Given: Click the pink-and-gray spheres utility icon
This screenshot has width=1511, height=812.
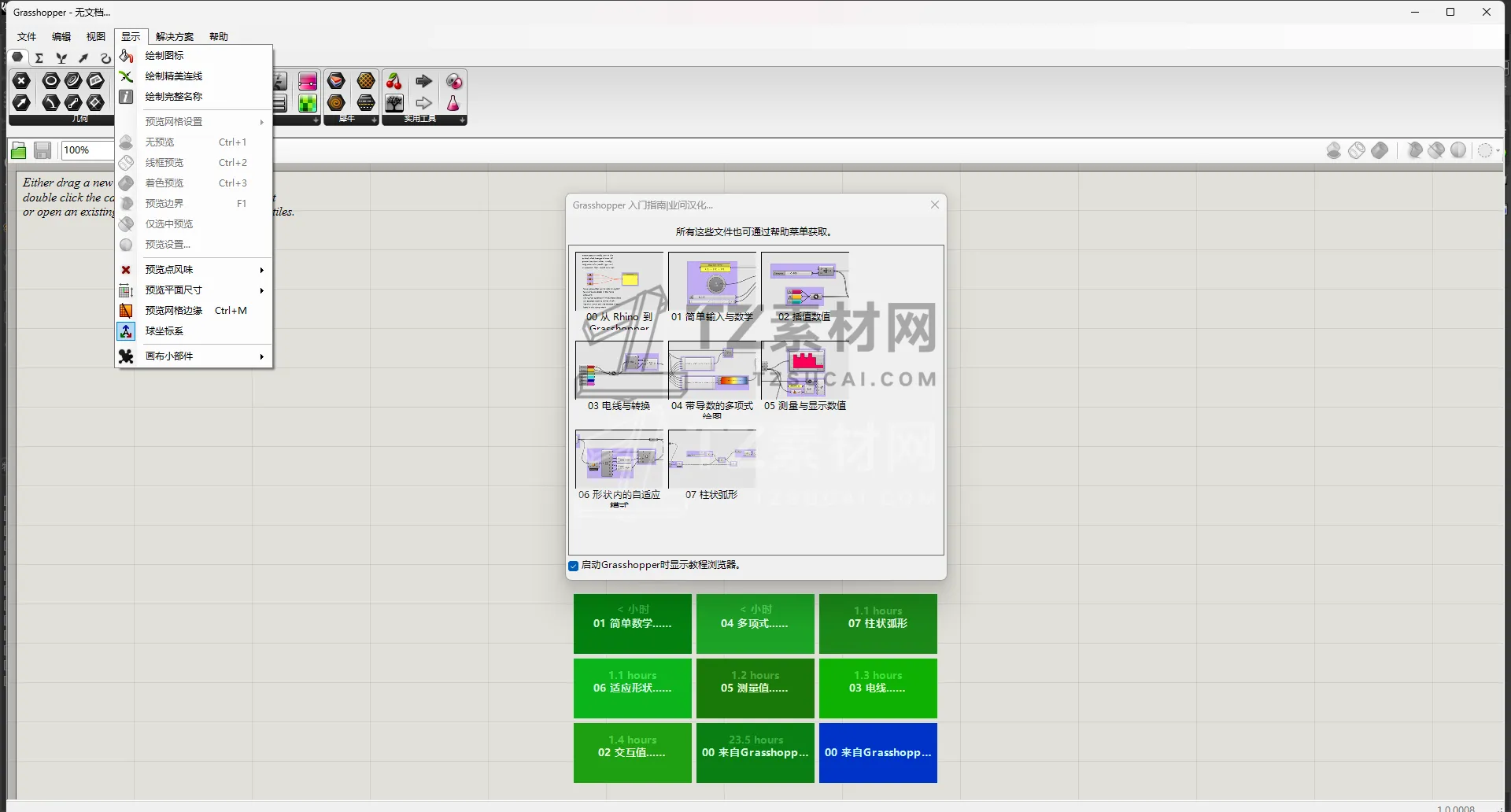Looking at the screenshot, I should (x=454, y=81).
